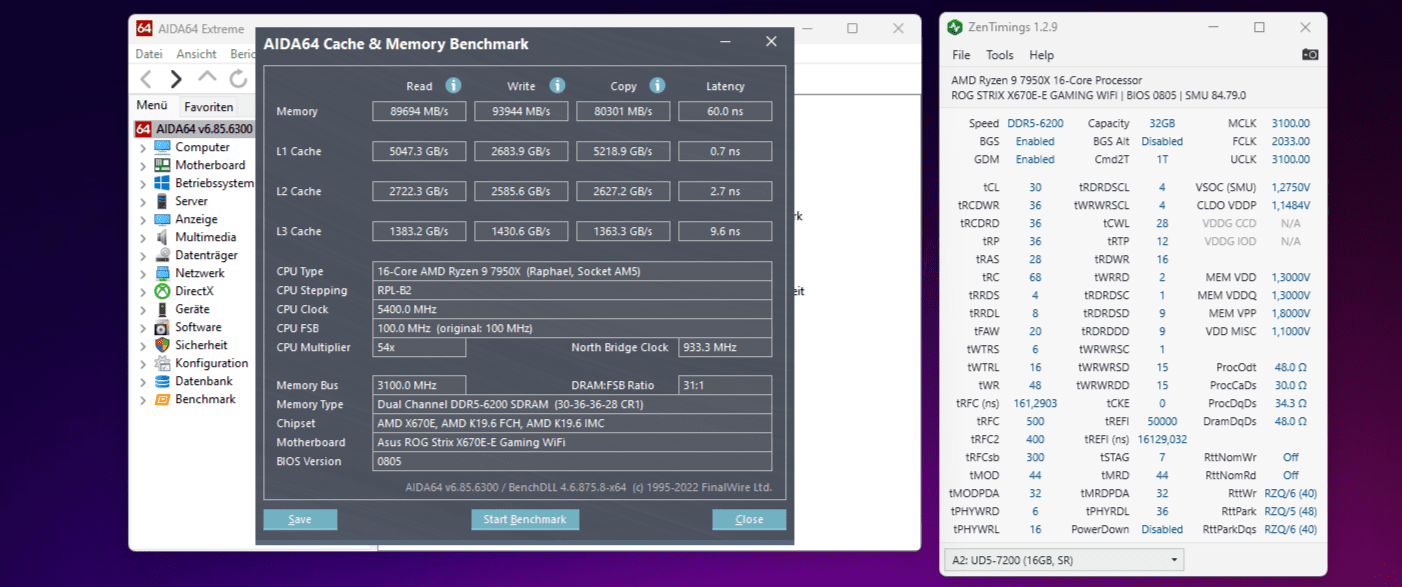Click the Anzeige monitor icon
The image size is (1402, 587).
tap(162, 219)
